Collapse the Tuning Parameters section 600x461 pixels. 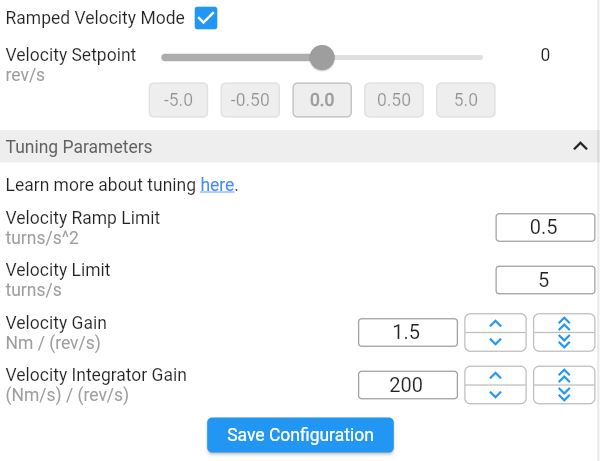[580, 146]
